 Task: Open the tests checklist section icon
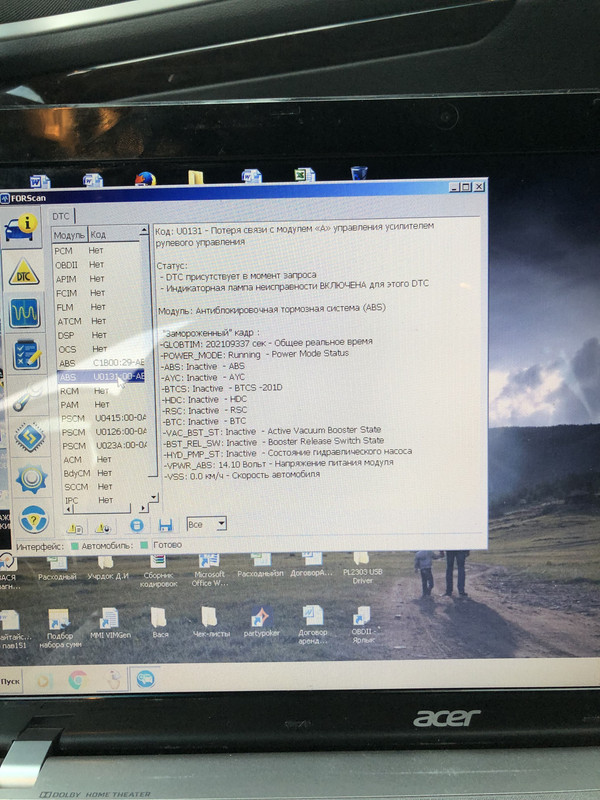click(x=26, y=354)
